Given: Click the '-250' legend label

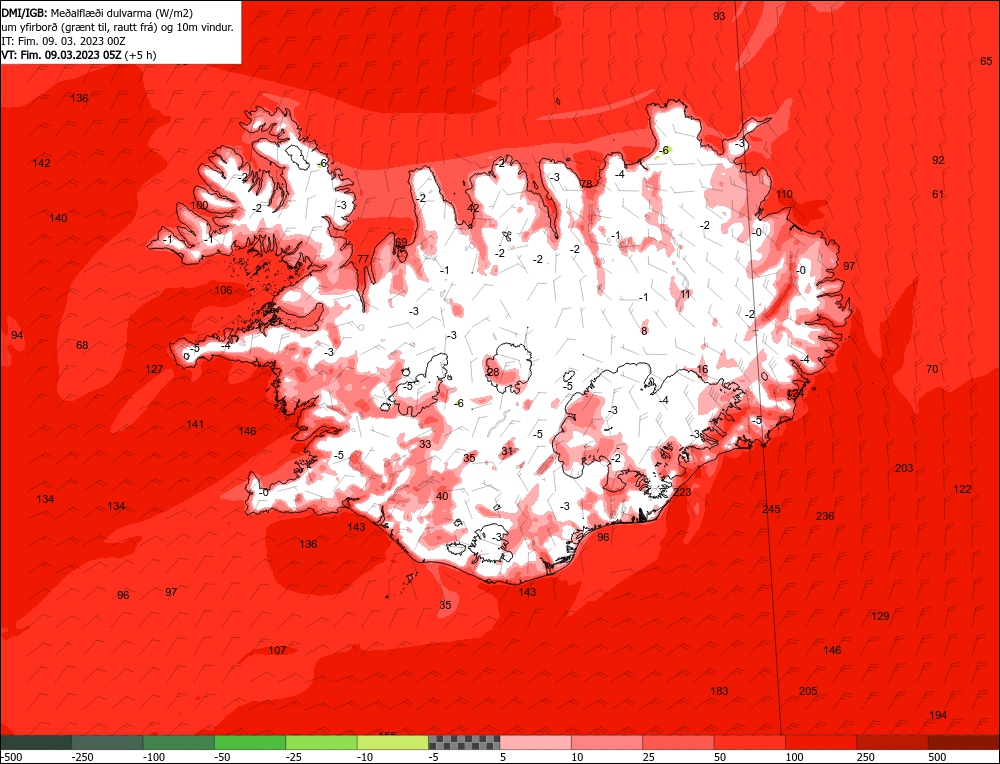Looking at the screenshot, I should [x=82, y=757].
